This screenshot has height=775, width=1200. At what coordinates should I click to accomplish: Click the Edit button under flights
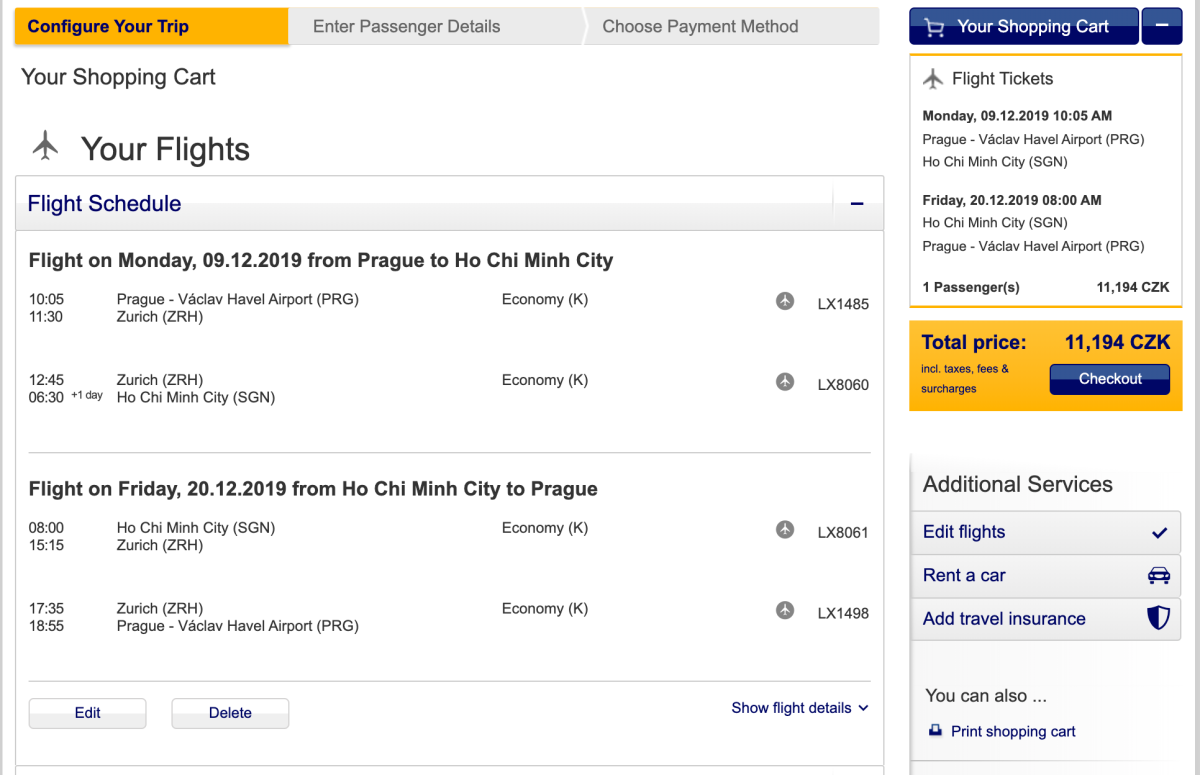click(88, 713)
